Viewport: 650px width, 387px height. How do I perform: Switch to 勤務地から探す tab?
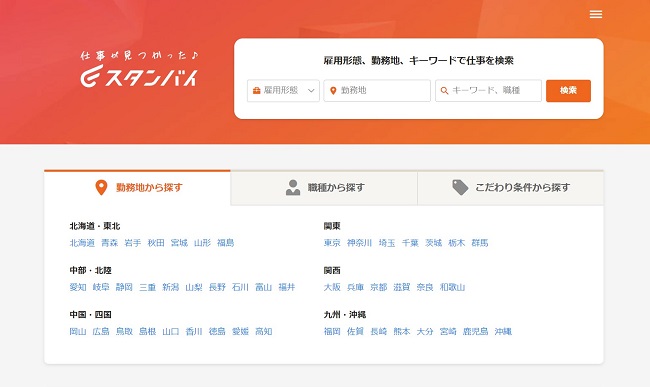click(x=137, y=187)
